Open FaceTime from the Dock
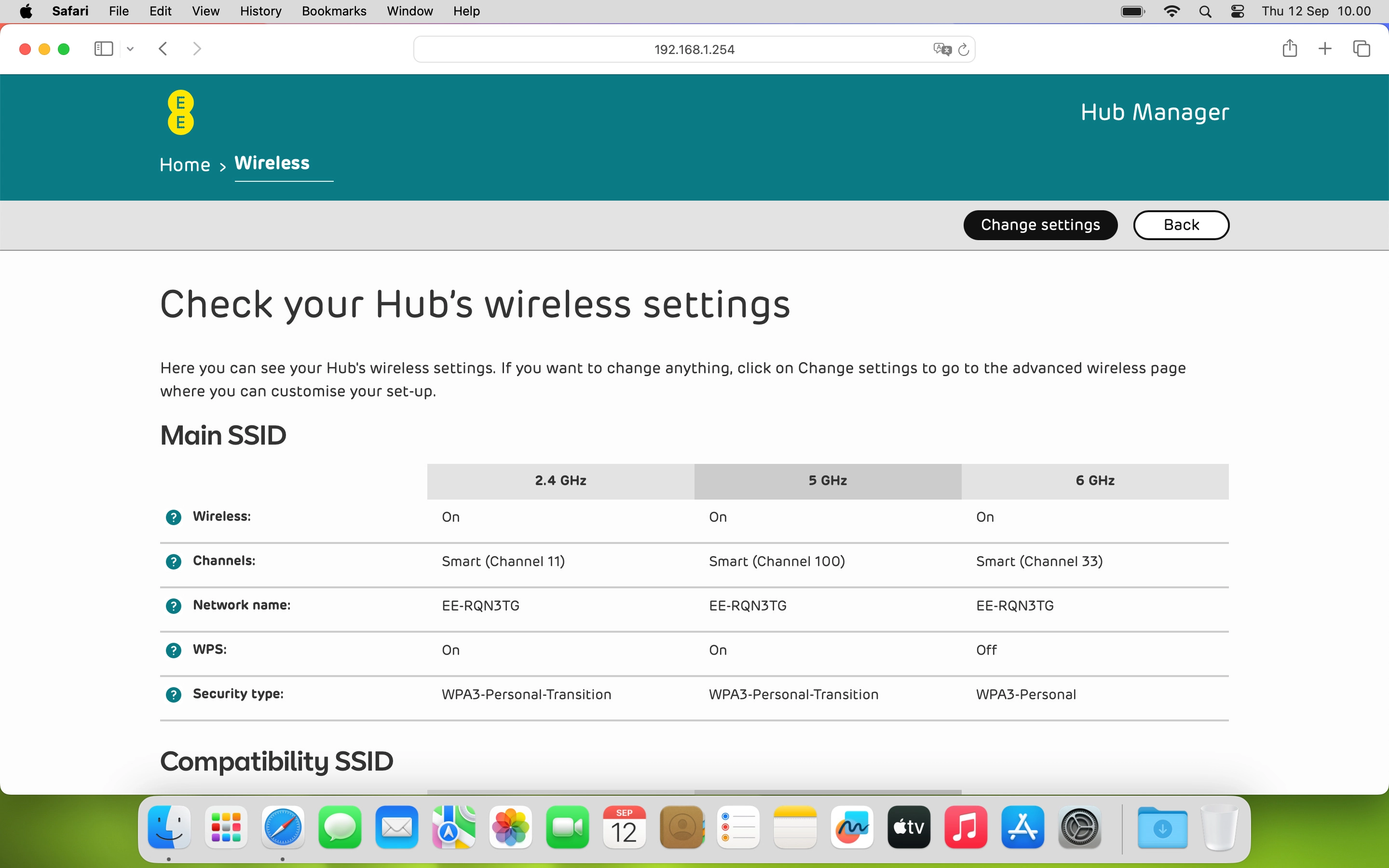 [x=568, y=828]
